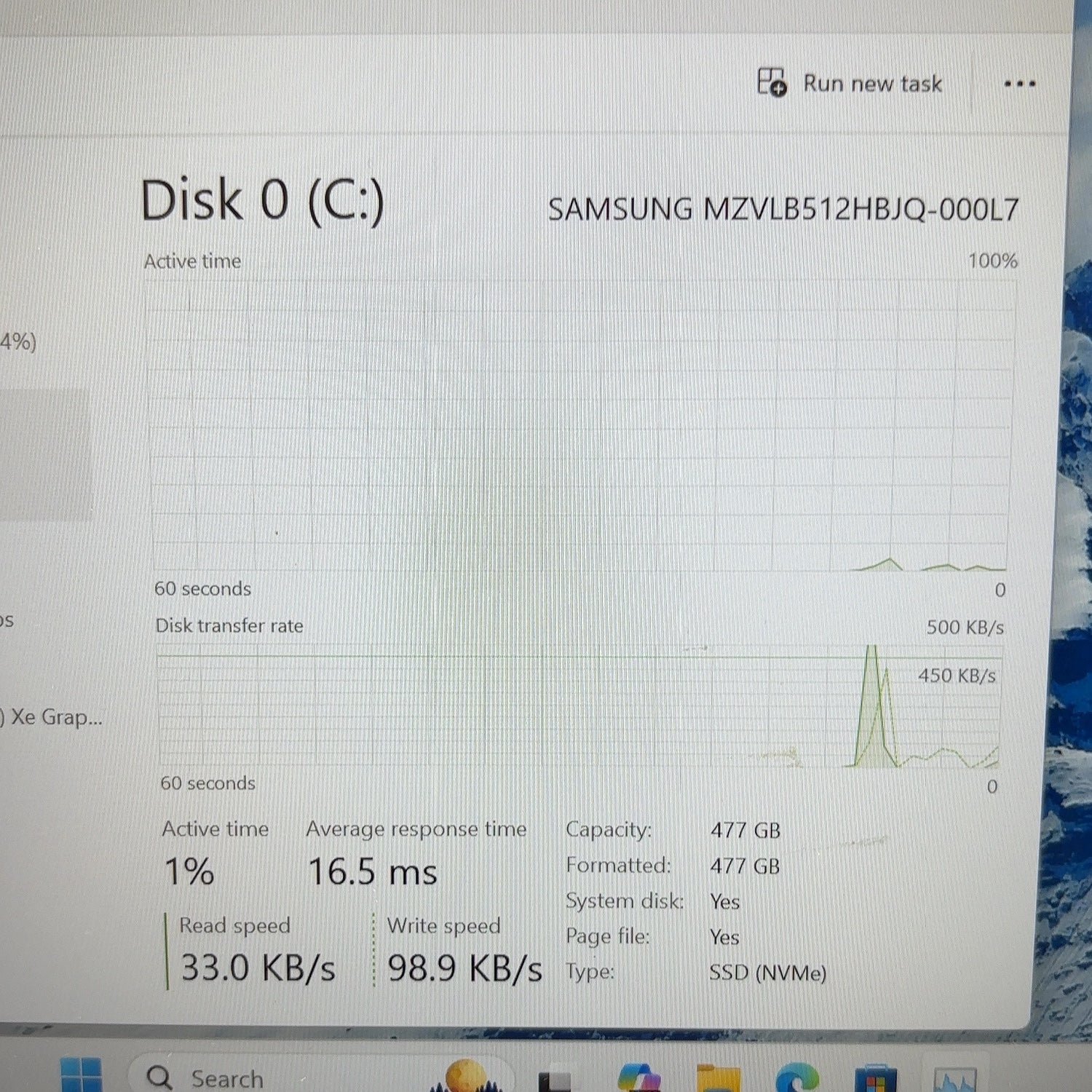
Task: Select the memory sidebar item showing 4%
Action: (x=18, y=341)
